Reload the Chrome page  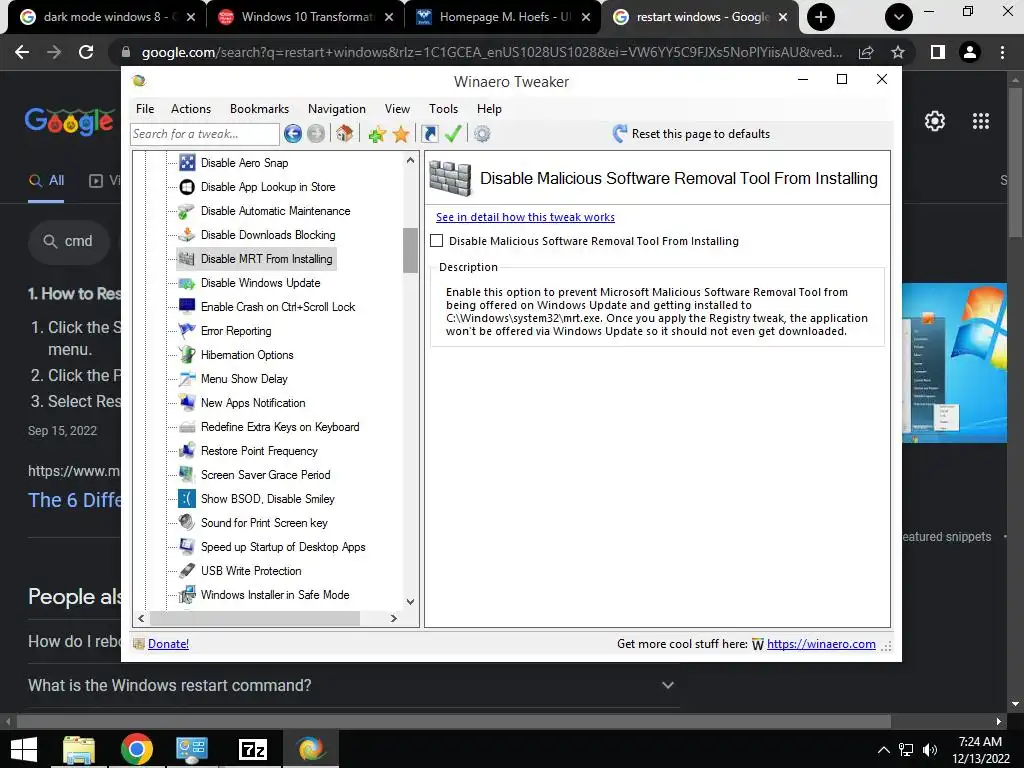[x=86, y=52]
